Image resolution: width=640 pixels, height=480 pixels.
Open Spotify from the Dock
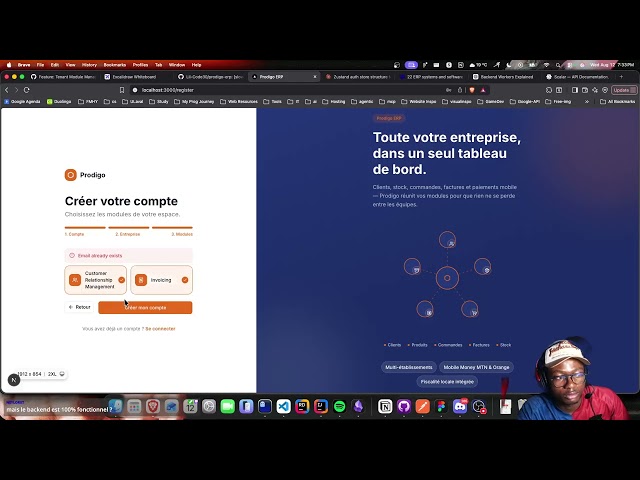coord(340,406)
